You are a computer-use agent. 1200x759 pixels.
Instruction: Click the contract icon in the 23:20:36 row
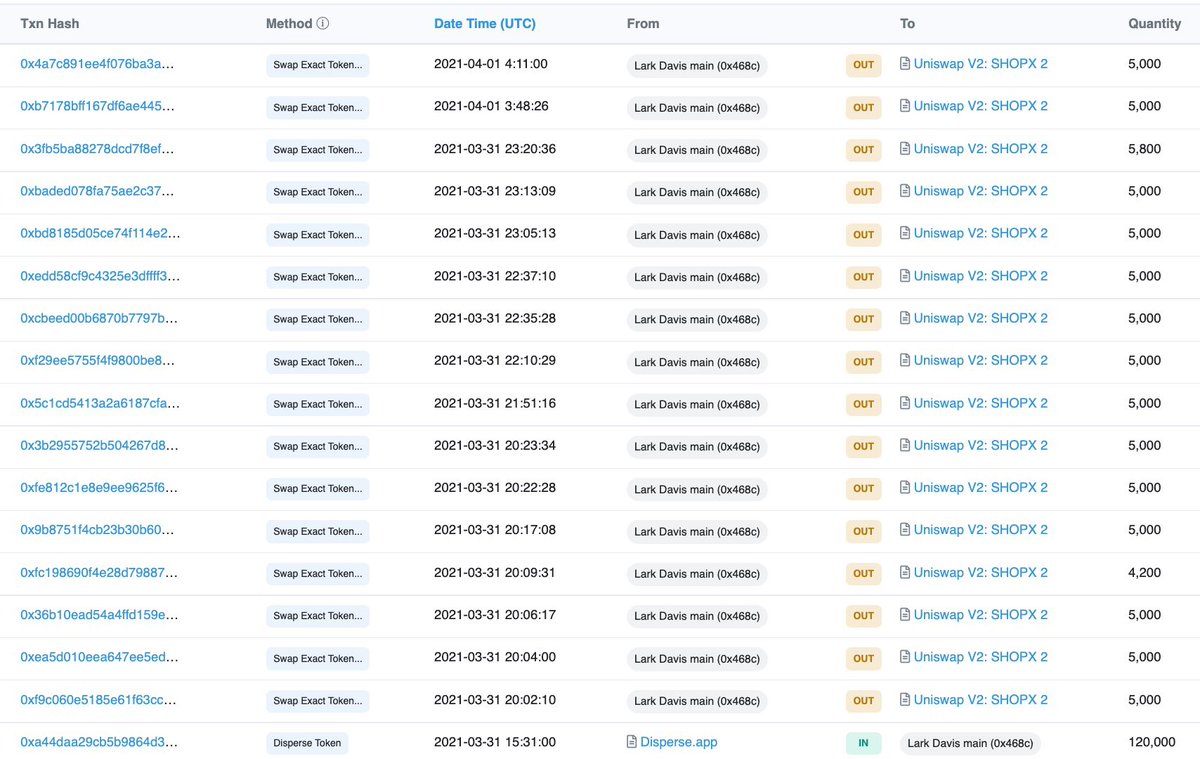tap(905, 149)
